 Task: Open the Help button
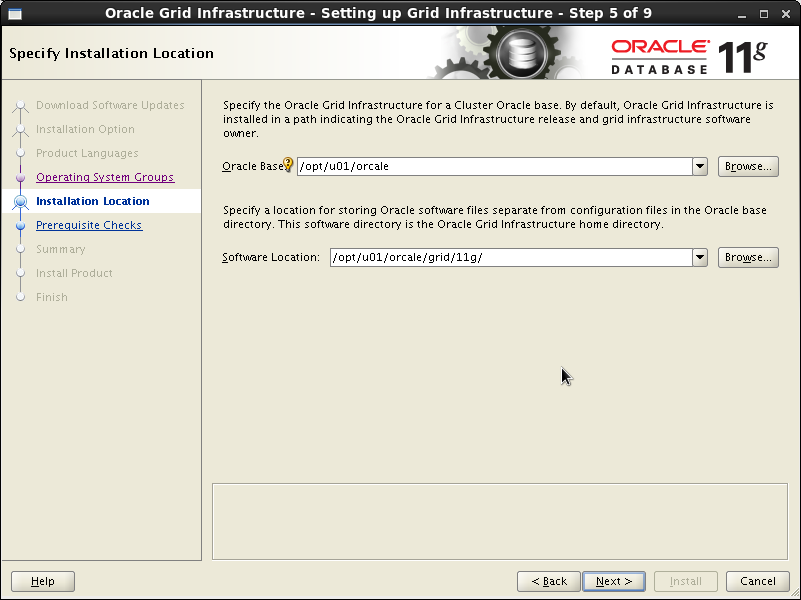(43, 581)
